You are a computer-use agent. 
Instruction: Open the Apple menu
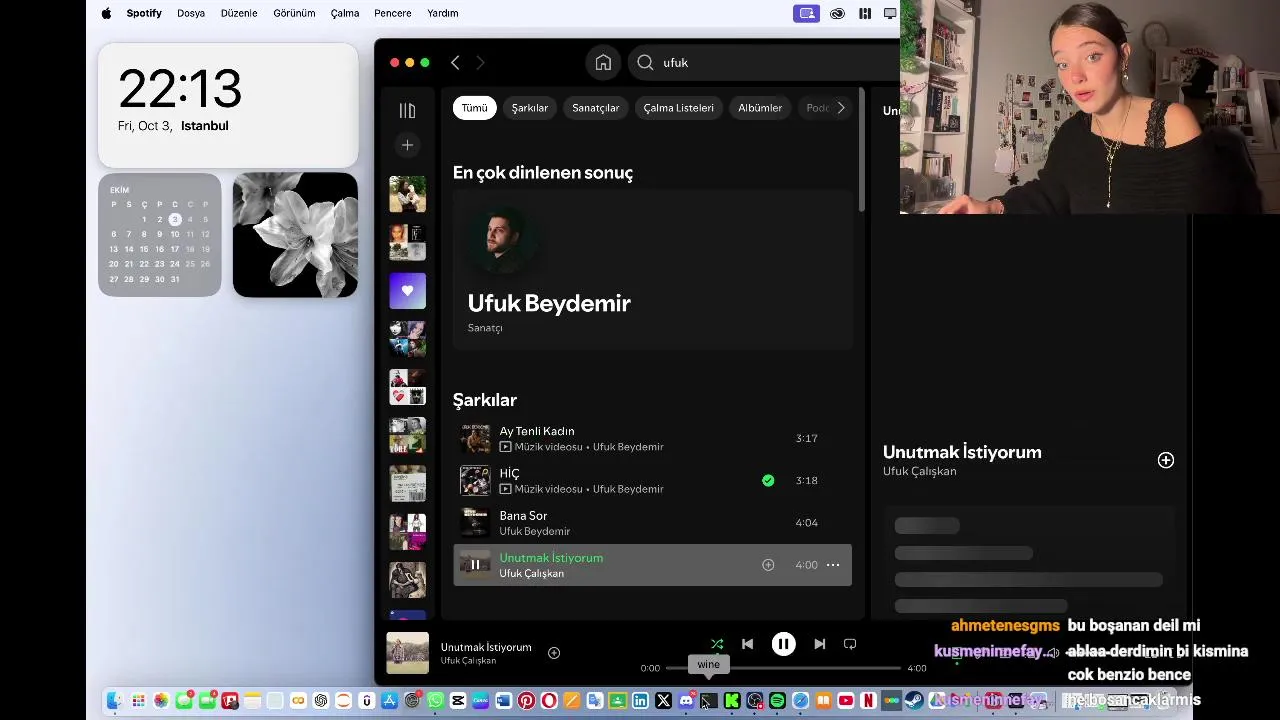106,13
